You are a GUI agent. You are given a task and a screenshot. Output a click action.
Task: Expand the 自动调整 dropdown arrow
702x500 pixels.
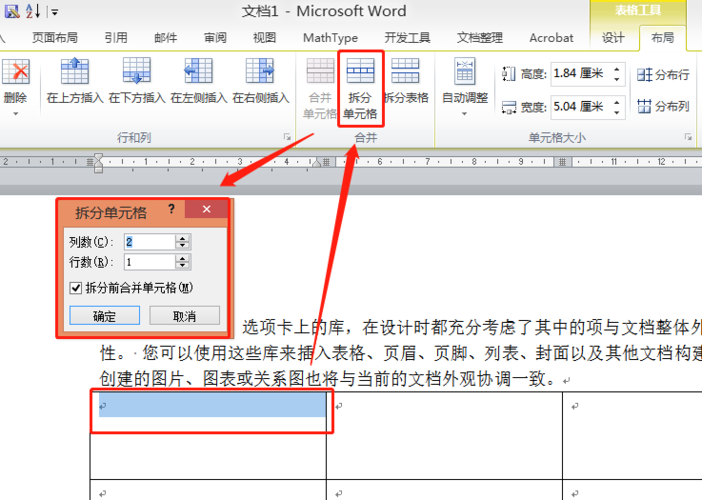coord(464,114)
